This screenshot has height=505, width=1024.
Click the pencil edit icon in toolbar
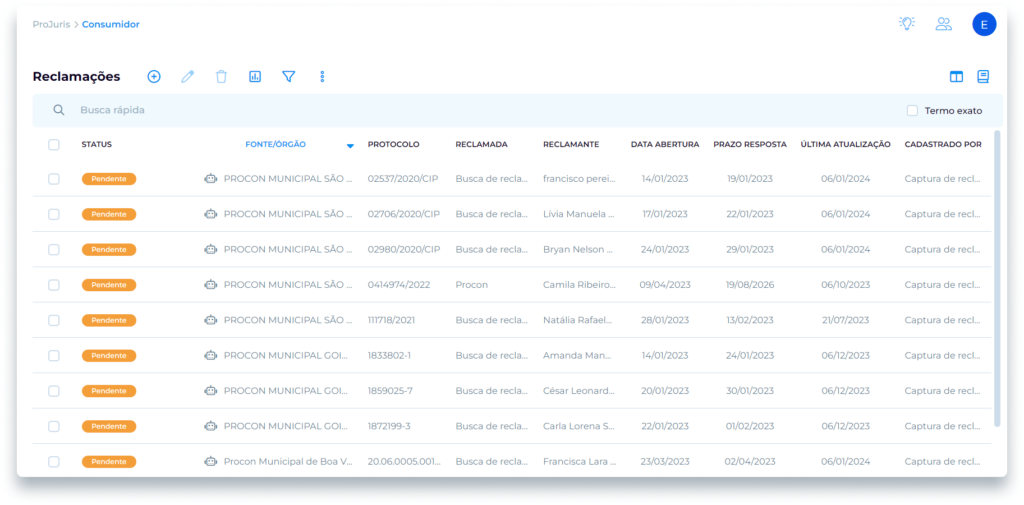(187, 76)
